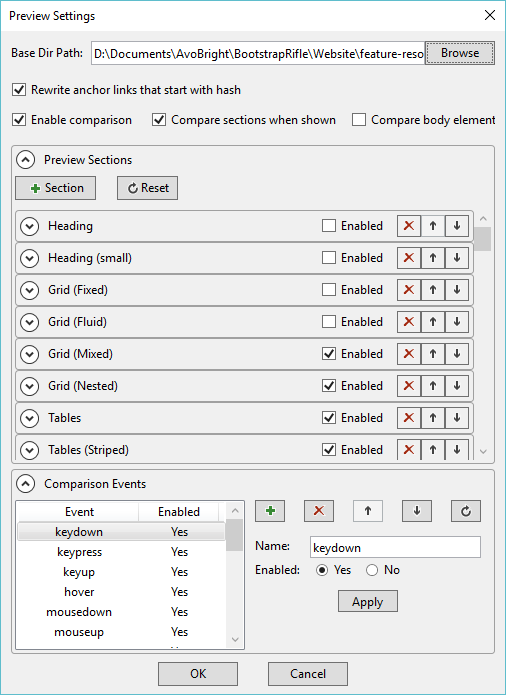Reset comparison events with refresh icon
The height and width of the screenshot is (695, 506).
click(x=466, y=511)
